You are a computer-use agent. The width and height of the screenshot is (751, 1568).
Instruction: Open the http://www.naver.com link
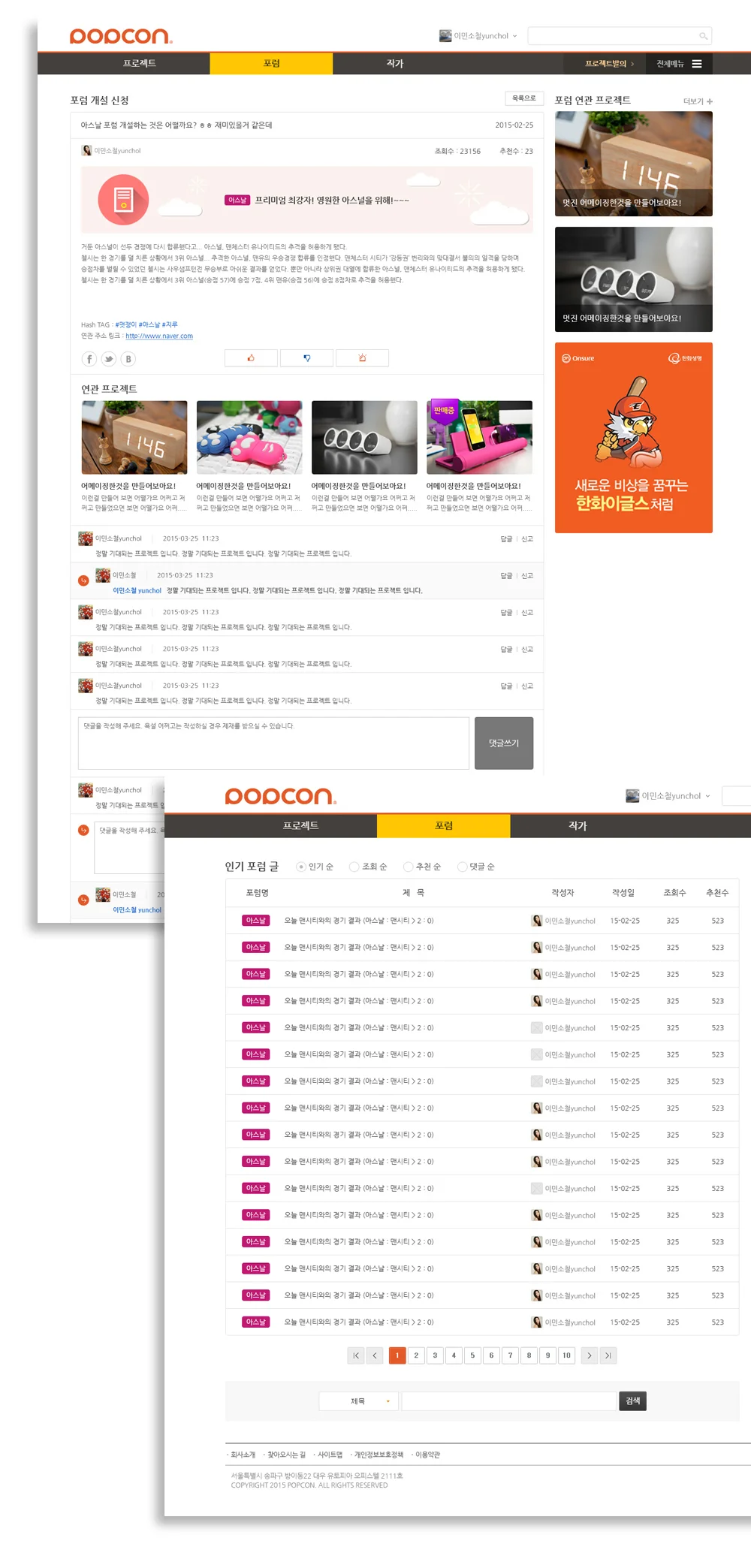159,336
